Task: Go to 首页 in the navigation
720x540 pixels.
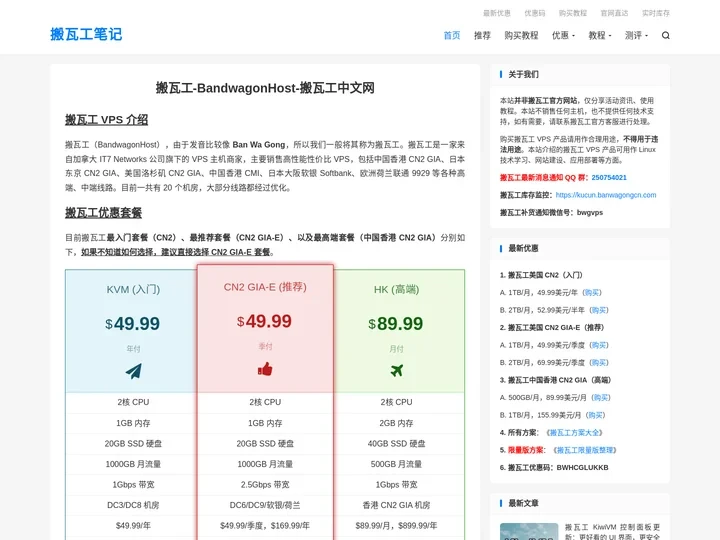Action: pyautogui.click(x=452, y=35)
